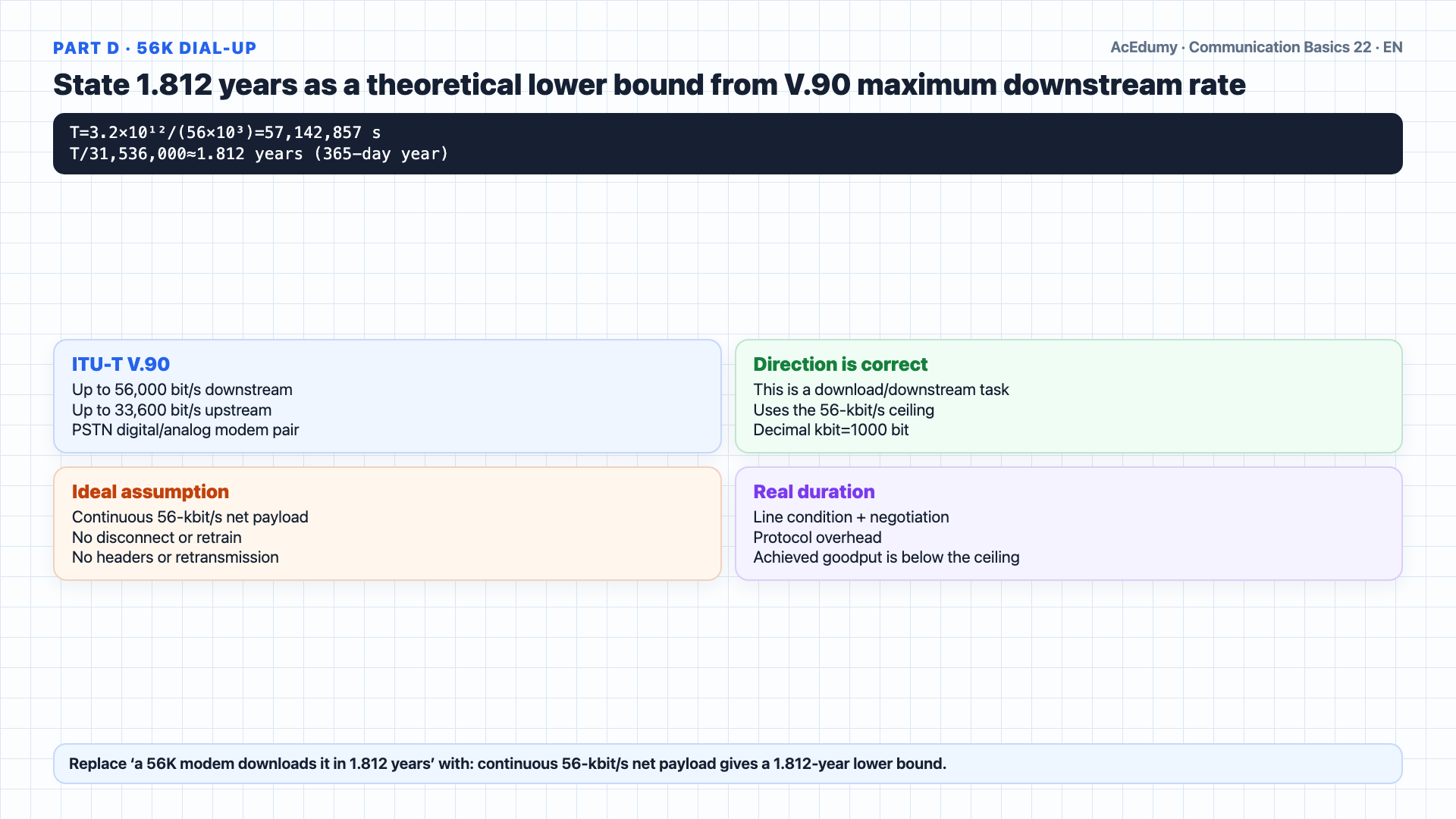Click the line 'T/31,536,000≈1.812 years (365-day year)'

[x=259, y=154]
